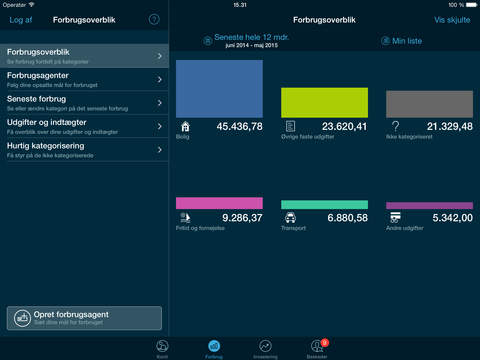Tap the Fritid og fornøjelse sailboat icon

click(x=185, y=218)
